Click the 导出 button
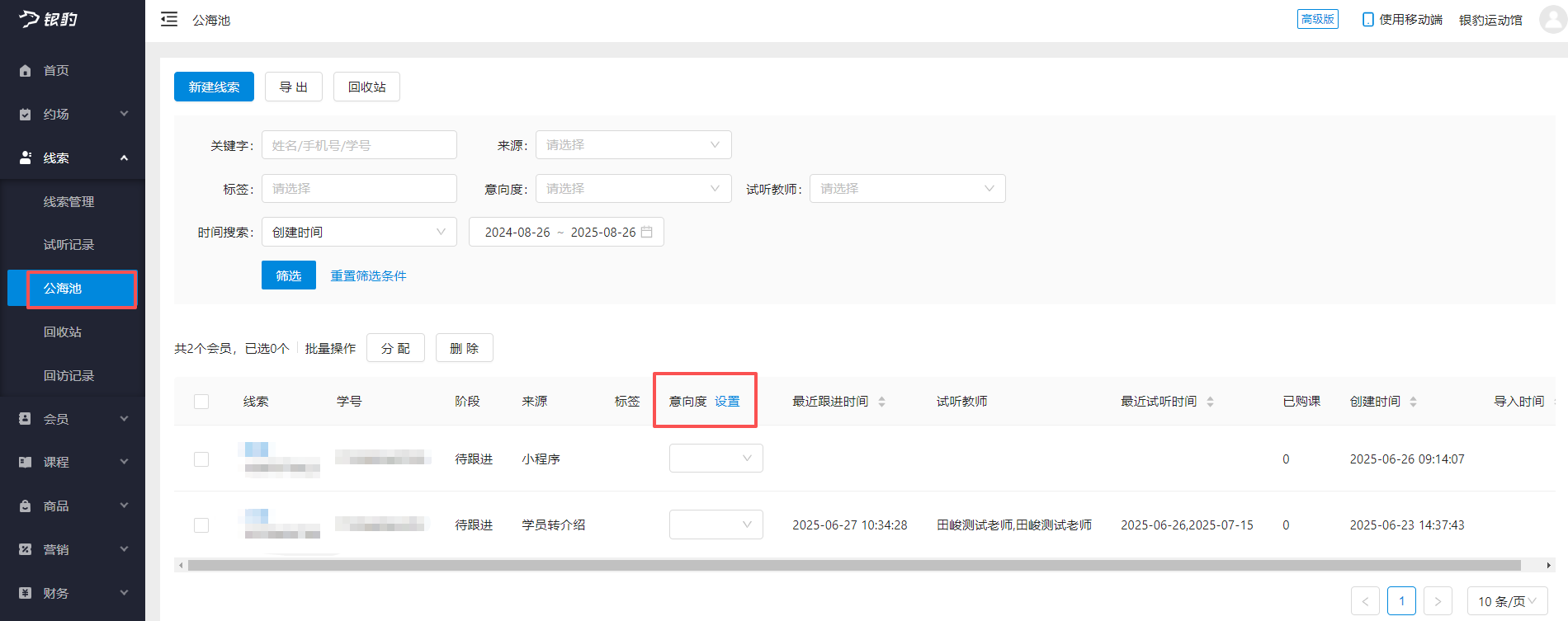This screenshot has height=621, width=1568. pos(294,87)
